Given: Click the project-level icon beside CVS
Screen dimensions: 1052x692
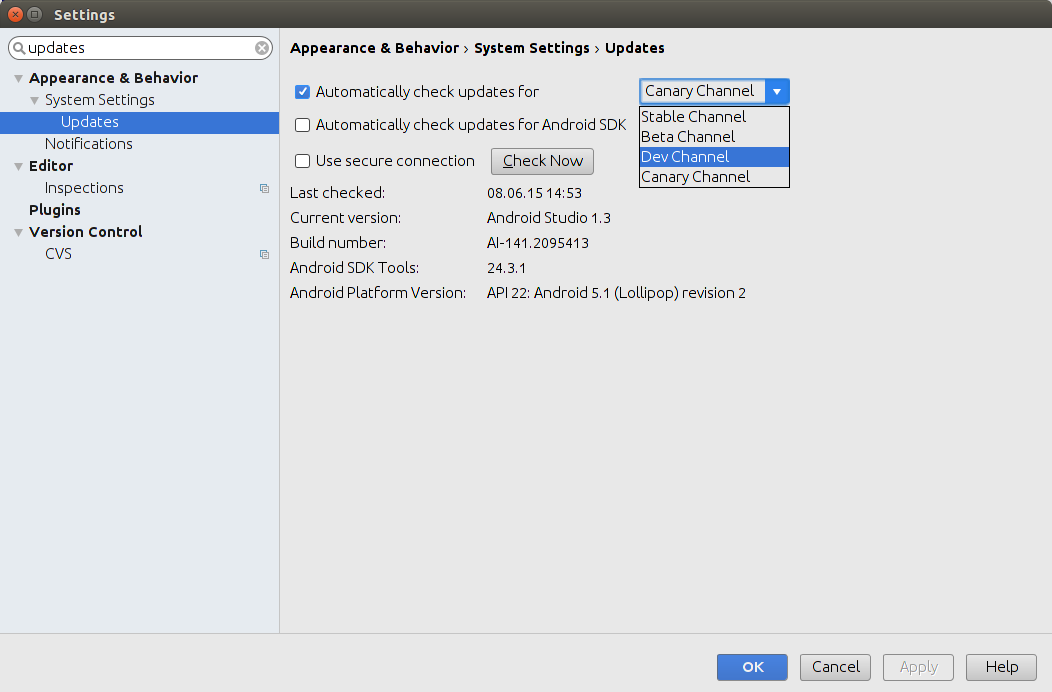Looking at the screenshot, I should pyautogui.click(x=264, y=254).
